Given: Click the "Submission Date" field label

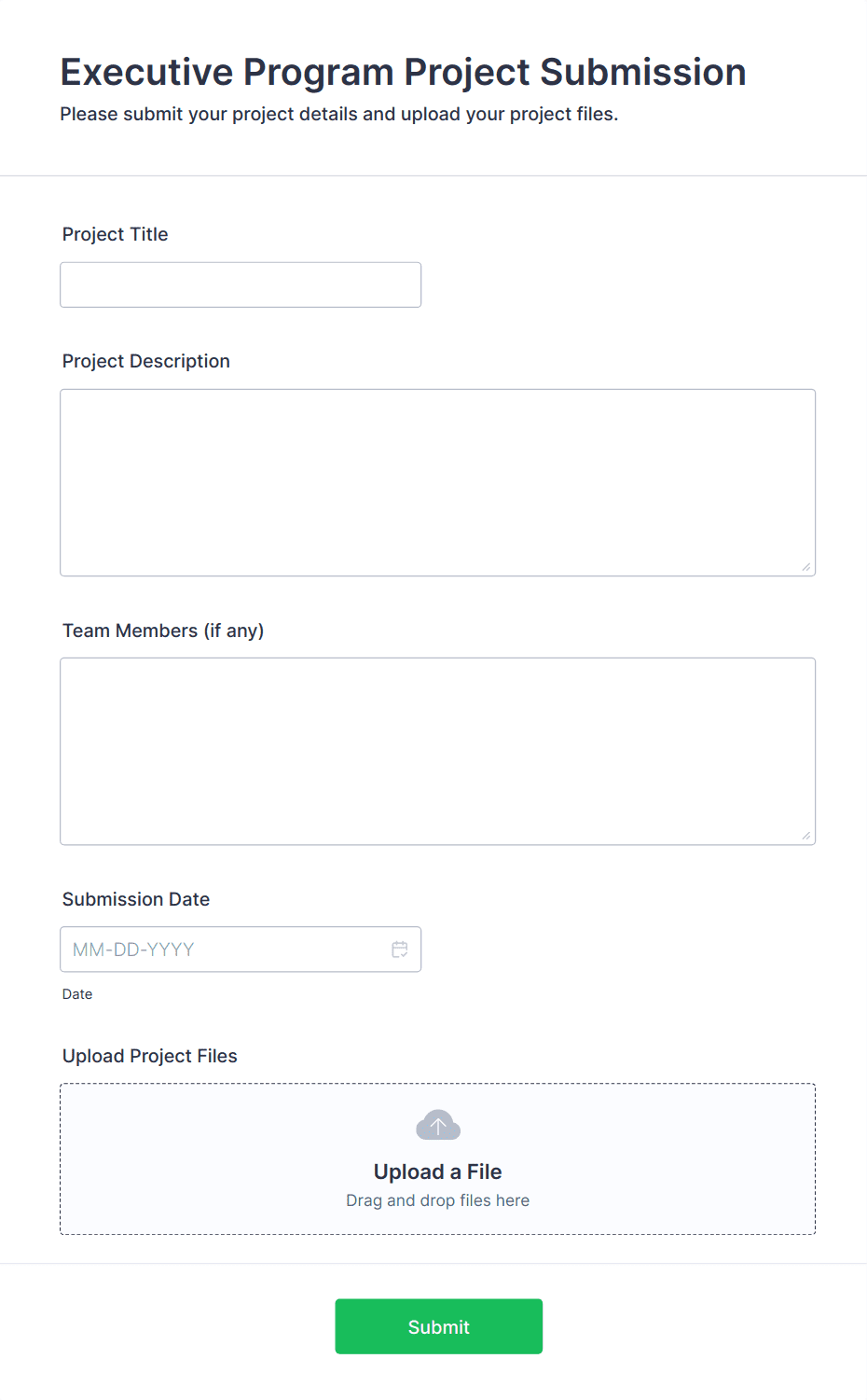Looking at the screenshot, I should pos(136,899).
